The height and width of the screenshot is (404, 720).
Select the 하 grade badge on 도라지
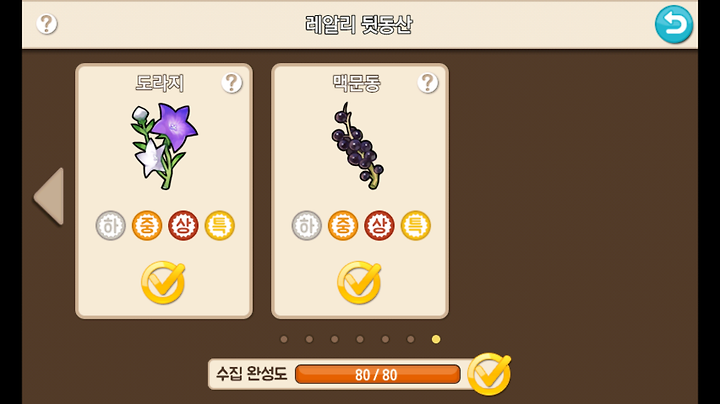tap(111, 225)
